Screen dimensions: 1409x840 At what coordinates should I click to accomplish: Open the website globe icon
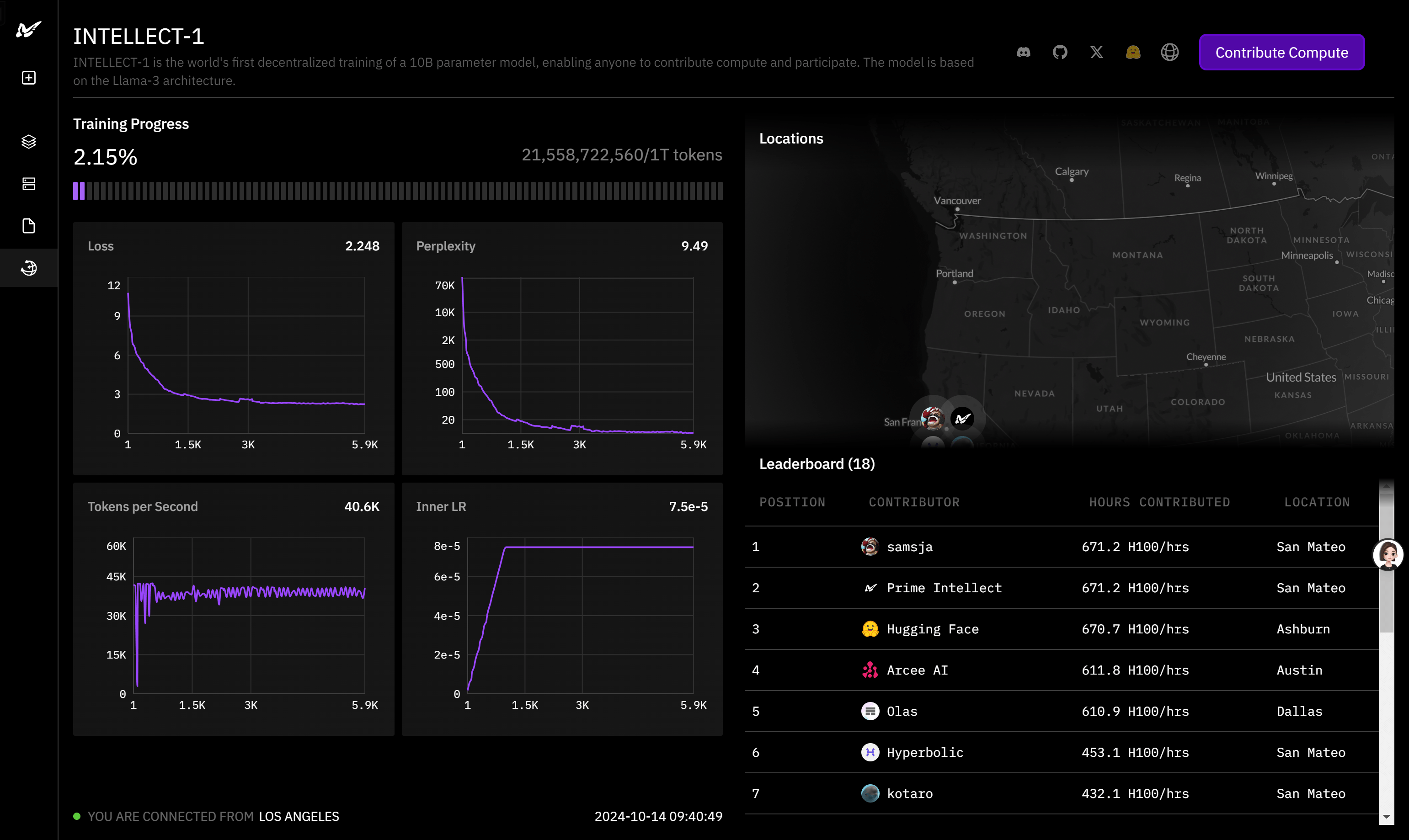(x=1169, y=52)
